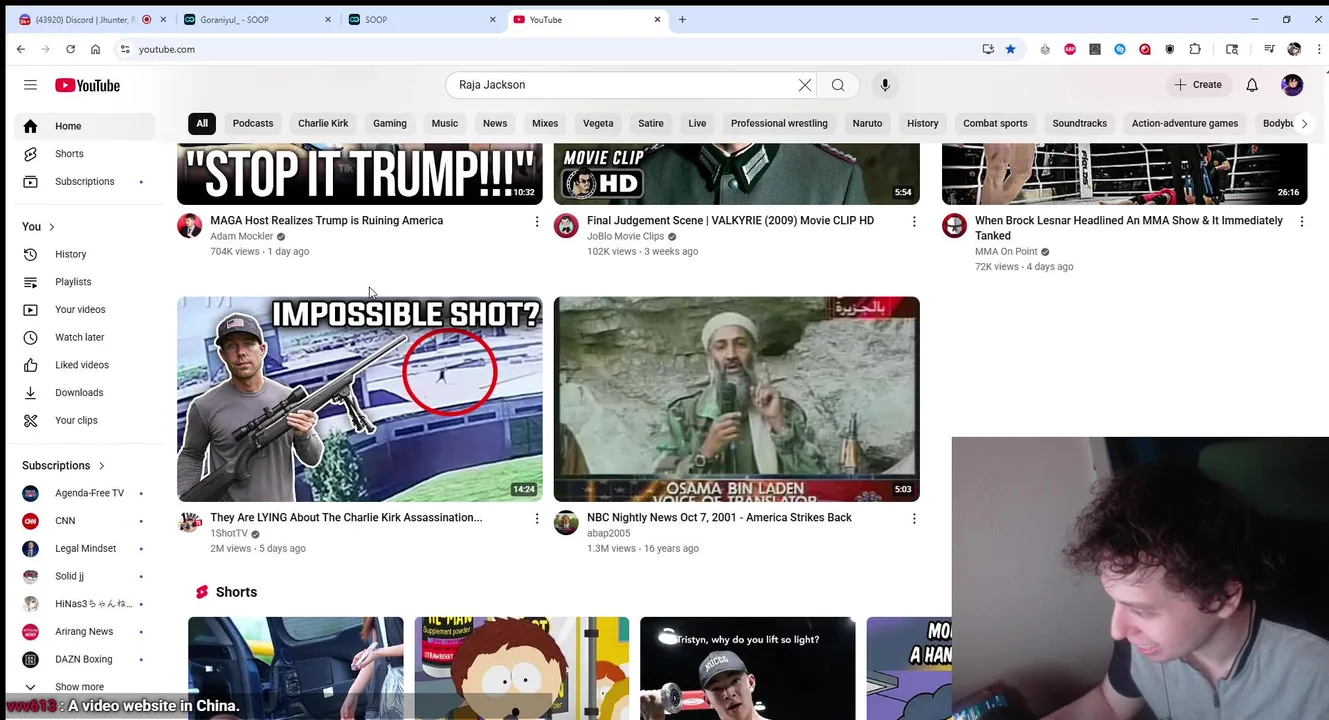Screen dimensions: 1329x720
Task: Open the More options menu for the Final Judgement Scene video
Action: [x=914, y=221]
